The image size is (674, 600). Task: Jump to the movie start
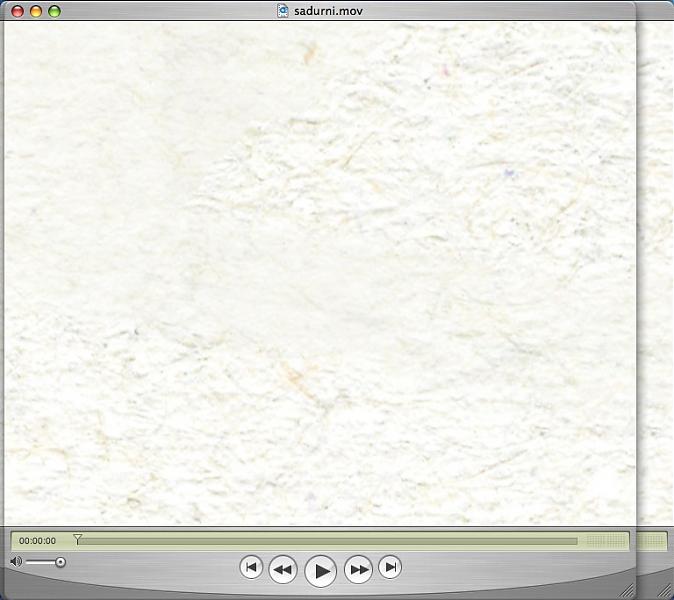(x=251, y=567)
